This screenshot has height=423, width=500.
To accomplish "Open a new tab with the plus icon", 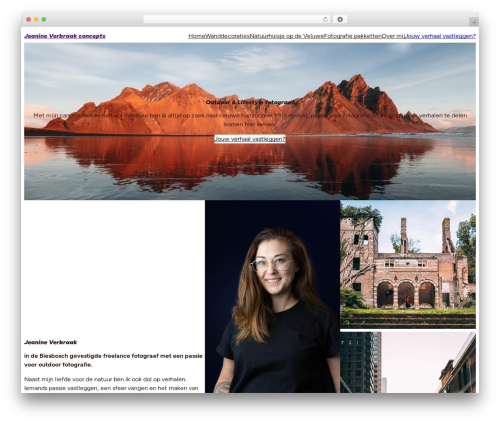I will click(474, 22).
